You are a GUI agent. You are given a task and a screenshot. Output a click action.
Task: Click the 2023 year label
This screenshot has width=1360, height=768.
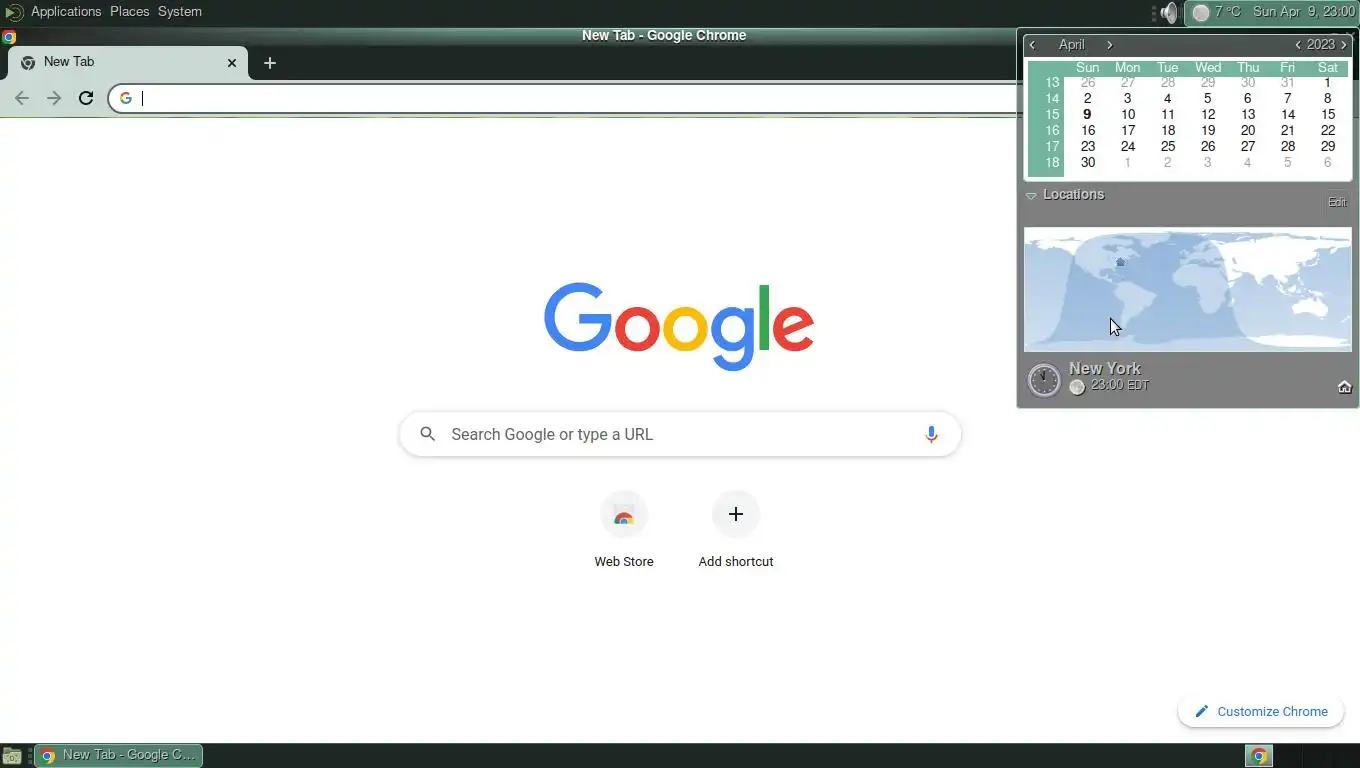(1321, 45)
